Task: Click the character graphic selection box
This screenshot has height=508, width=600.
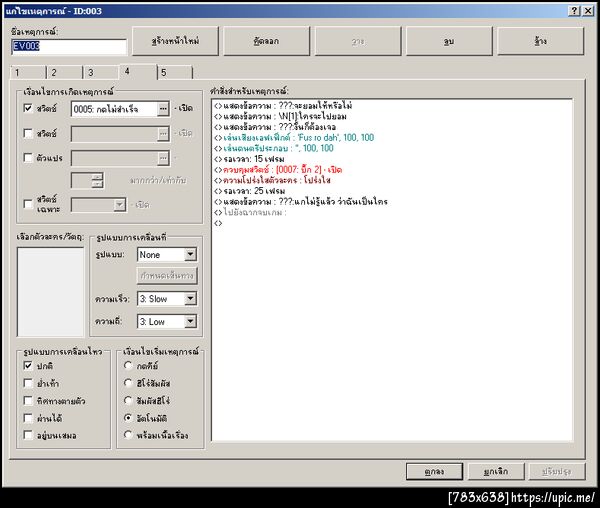Action: pos(50,292)
